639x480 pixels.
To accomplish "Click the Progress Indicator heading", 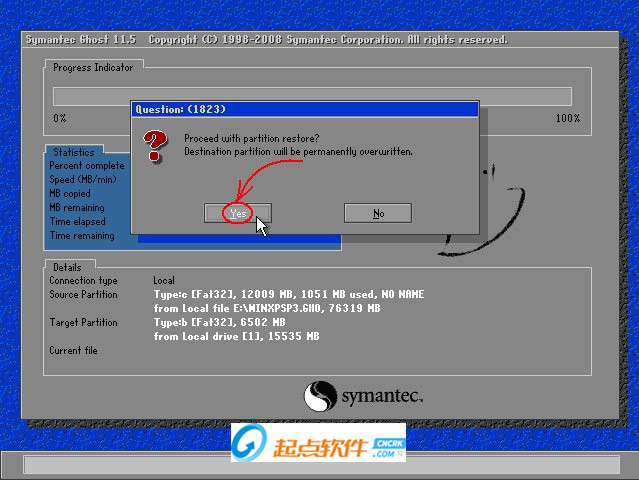I will coord(93,67).
